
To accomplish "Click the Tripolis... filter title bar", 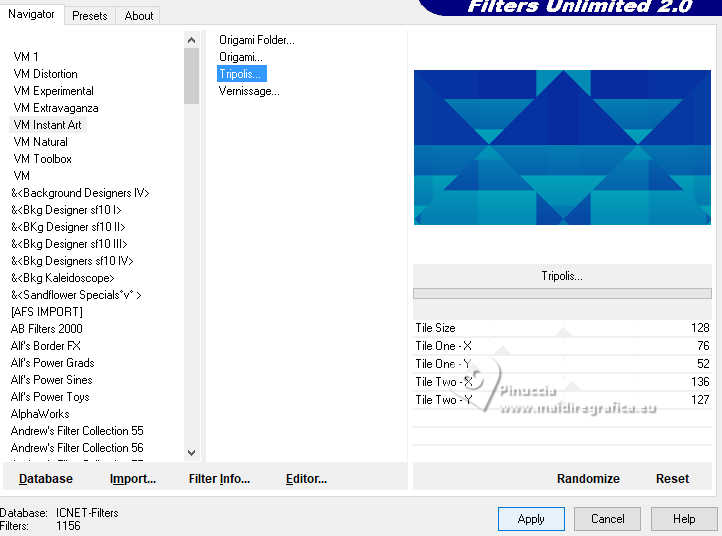I will [x=562, y=276].
